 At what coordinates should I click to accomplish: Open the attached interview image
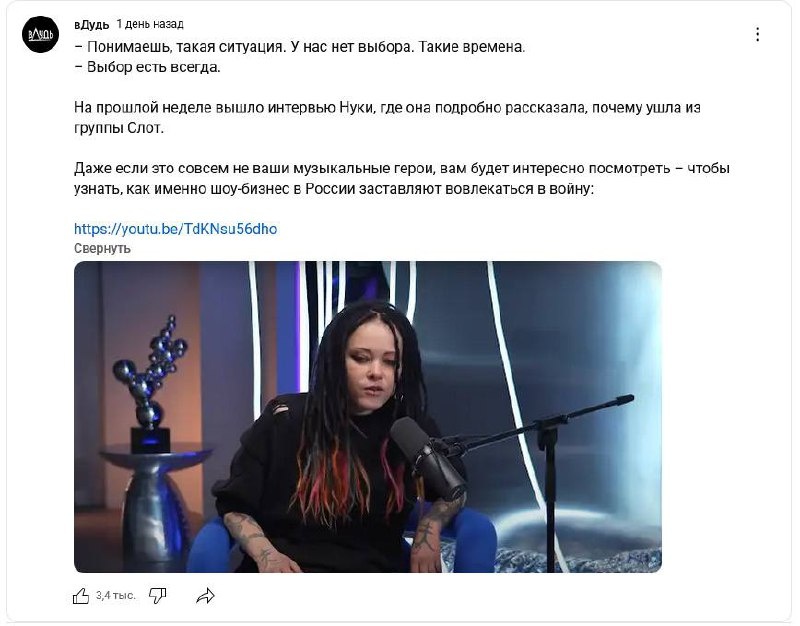368,417
